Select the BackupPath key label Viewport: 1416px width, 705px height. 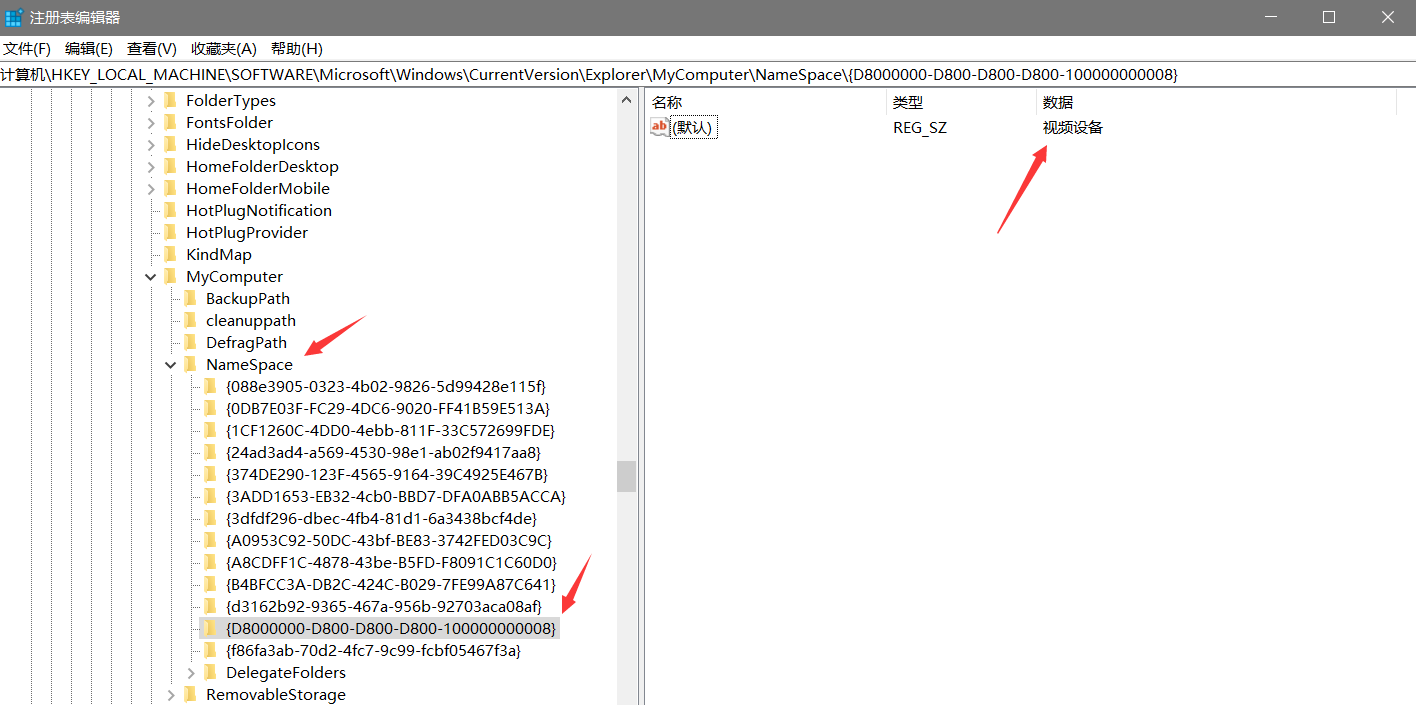tap(248, 299)
